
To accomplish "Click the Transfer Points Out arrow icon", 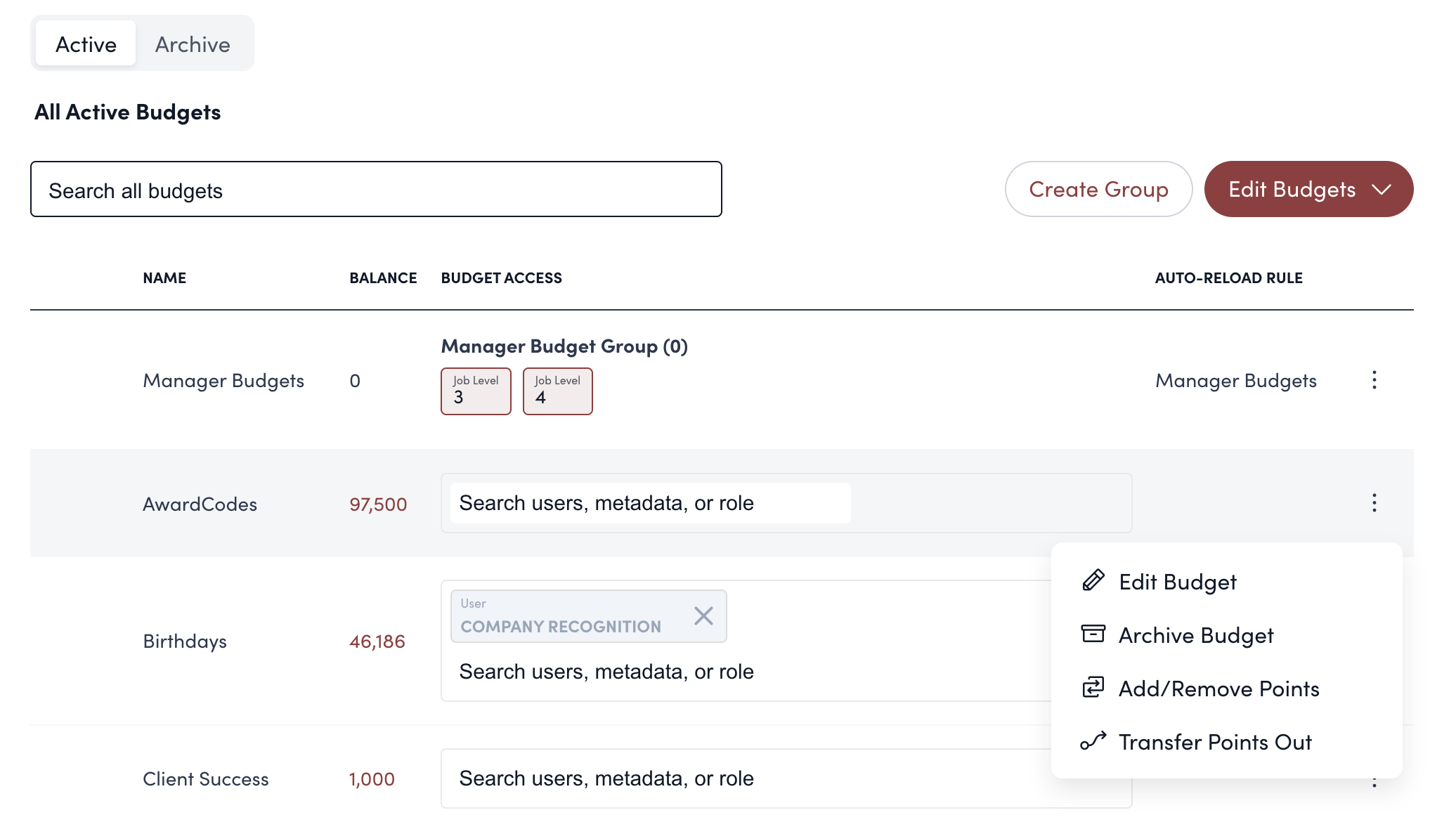I will click(x=1093, y=741).
